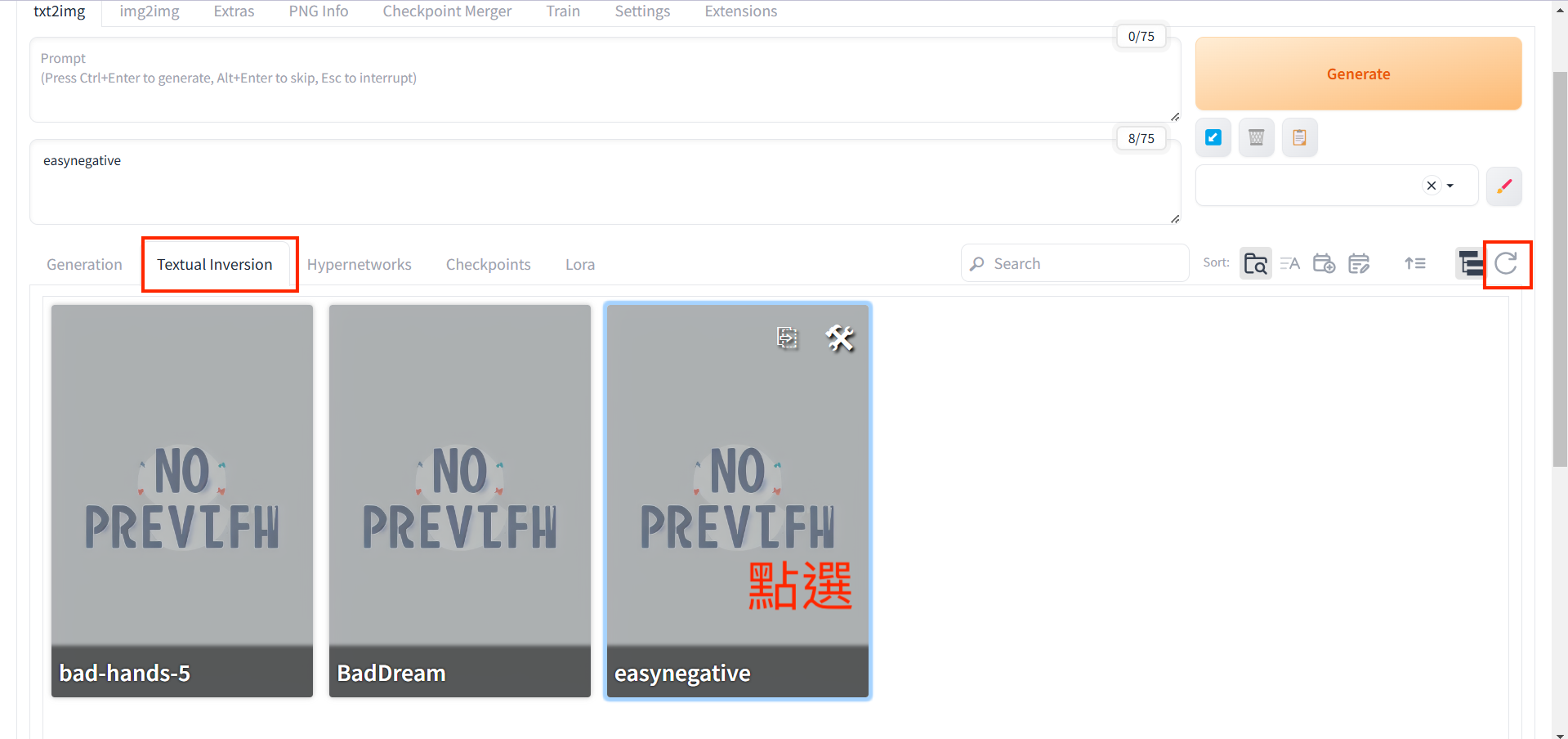1568x739 pixels.
Task: Focus the negative prompt containing easynegative
Action: [605, 181]
